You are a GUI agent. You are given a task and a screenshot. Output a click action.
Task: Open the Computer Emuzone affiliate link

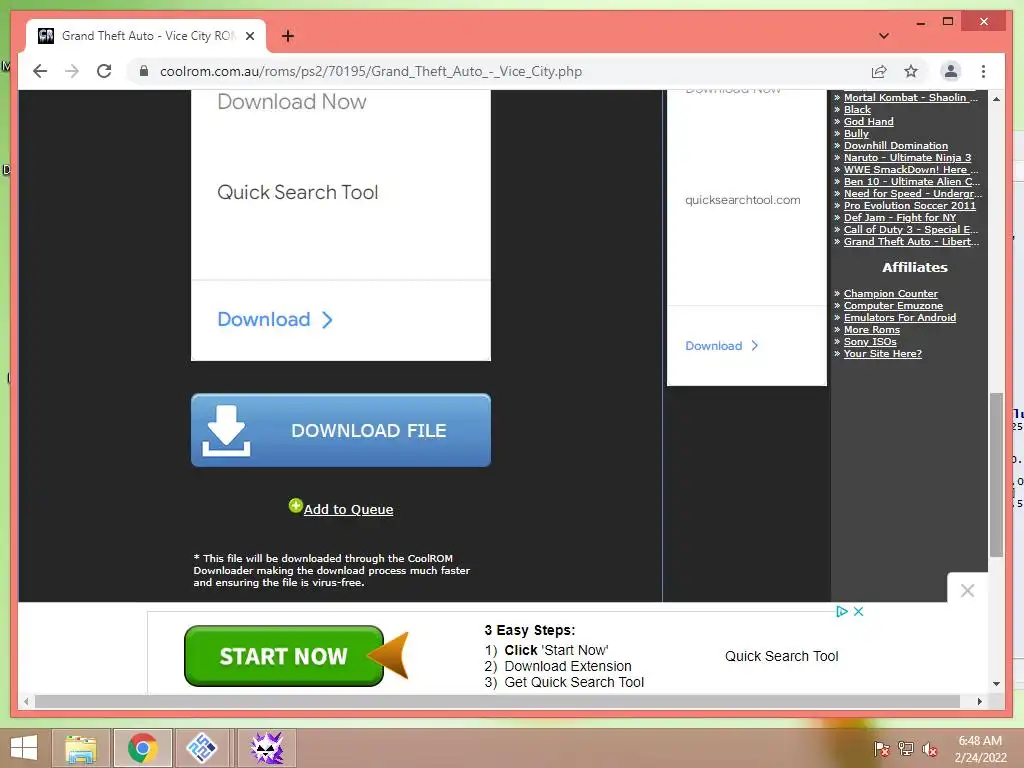click(x=893, y=306)
